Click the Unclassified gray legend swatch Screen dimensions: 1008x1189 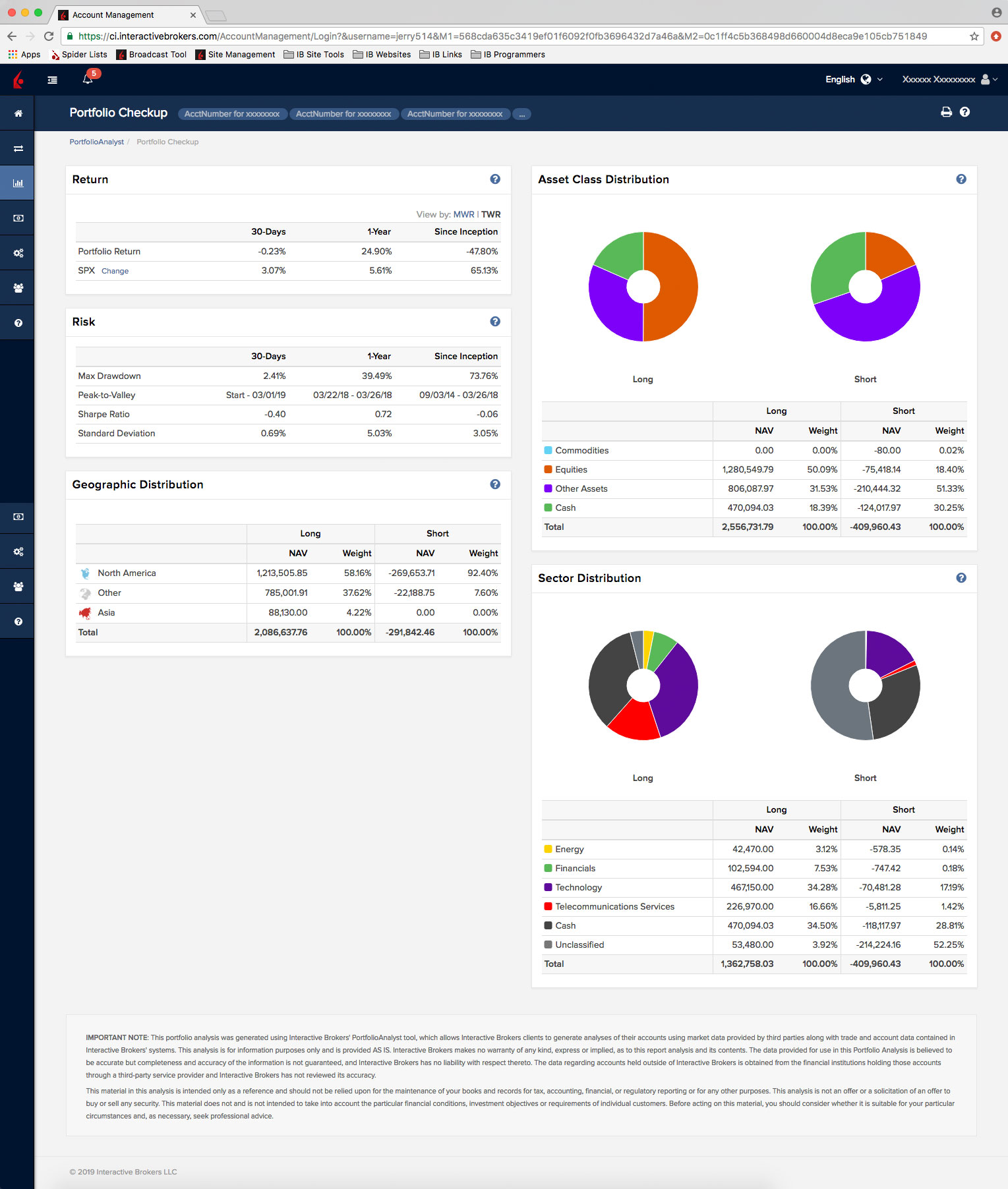click(x=548, y=944)
